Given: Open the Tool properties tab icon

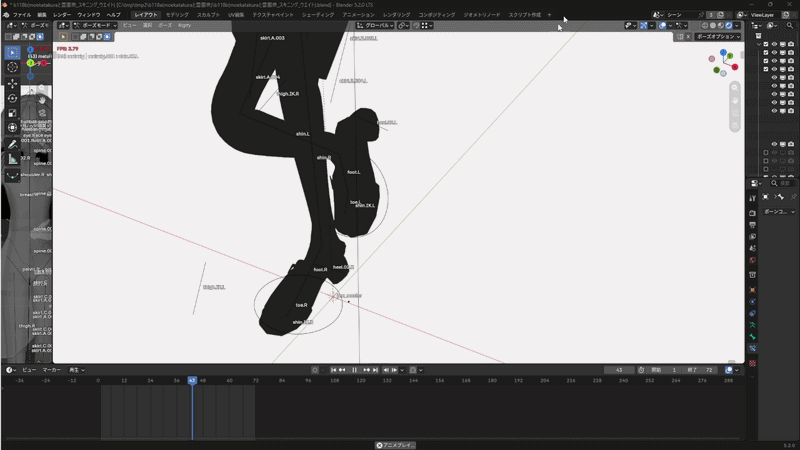Looking at the screenshot, I should pos(753,198).
